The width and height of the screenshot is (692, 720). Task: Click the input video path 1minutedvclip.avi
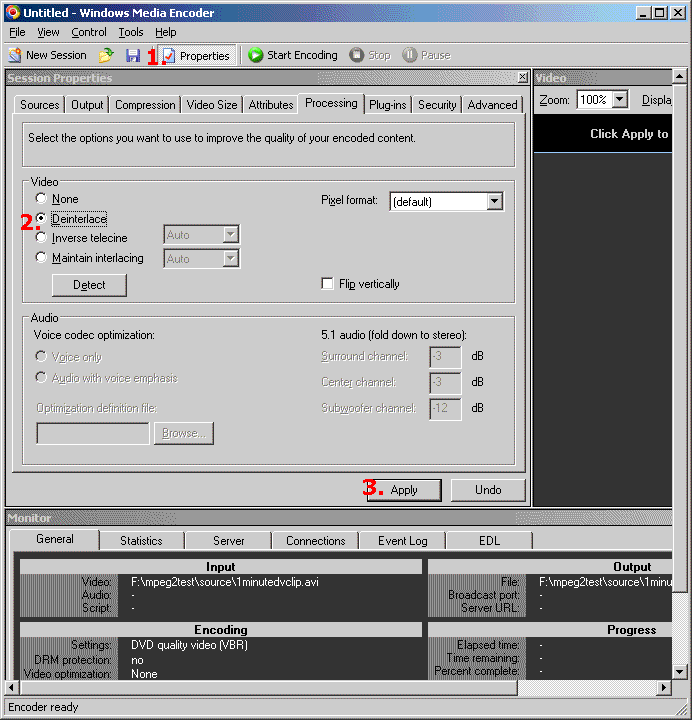(225, 582)
